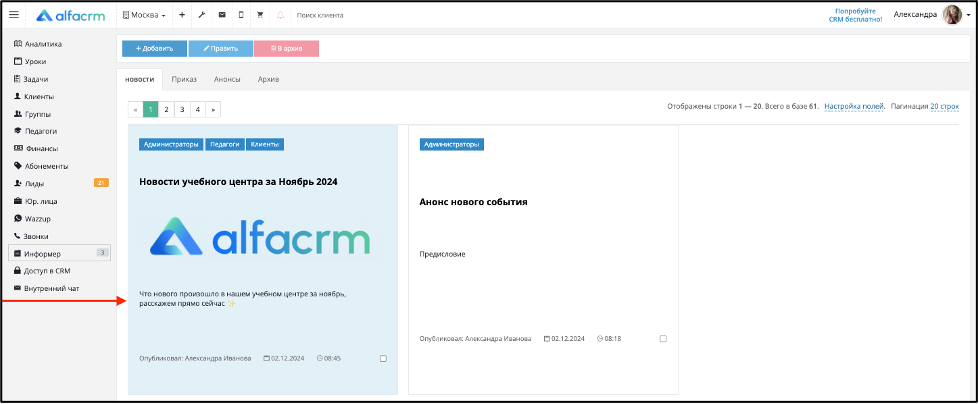Open the notifications bell icon
This screenshot has width=979, height=404.
280,15
